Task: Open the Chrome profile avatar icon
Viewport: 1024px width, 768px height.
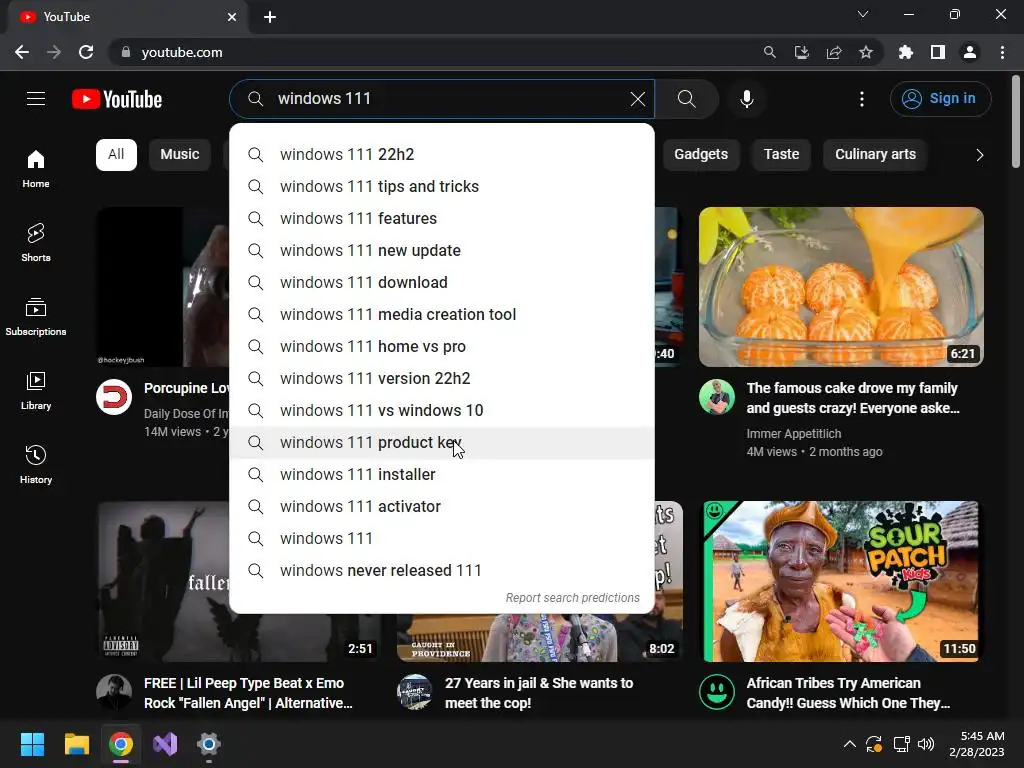Action: point(970,52)
